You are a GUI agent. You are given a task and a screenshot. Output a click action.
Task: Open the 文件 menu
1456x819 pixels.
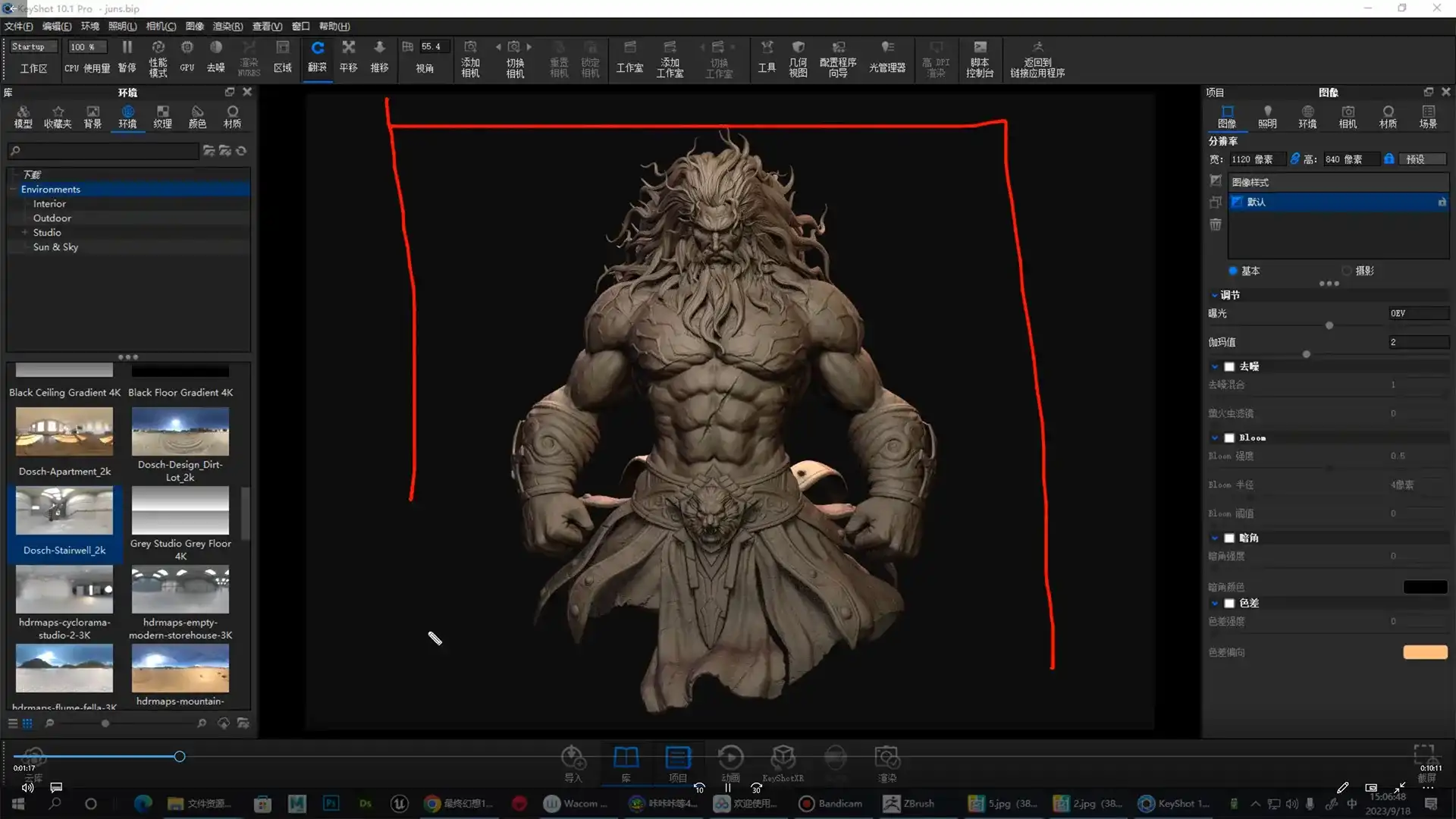click(x=18, y=26)
